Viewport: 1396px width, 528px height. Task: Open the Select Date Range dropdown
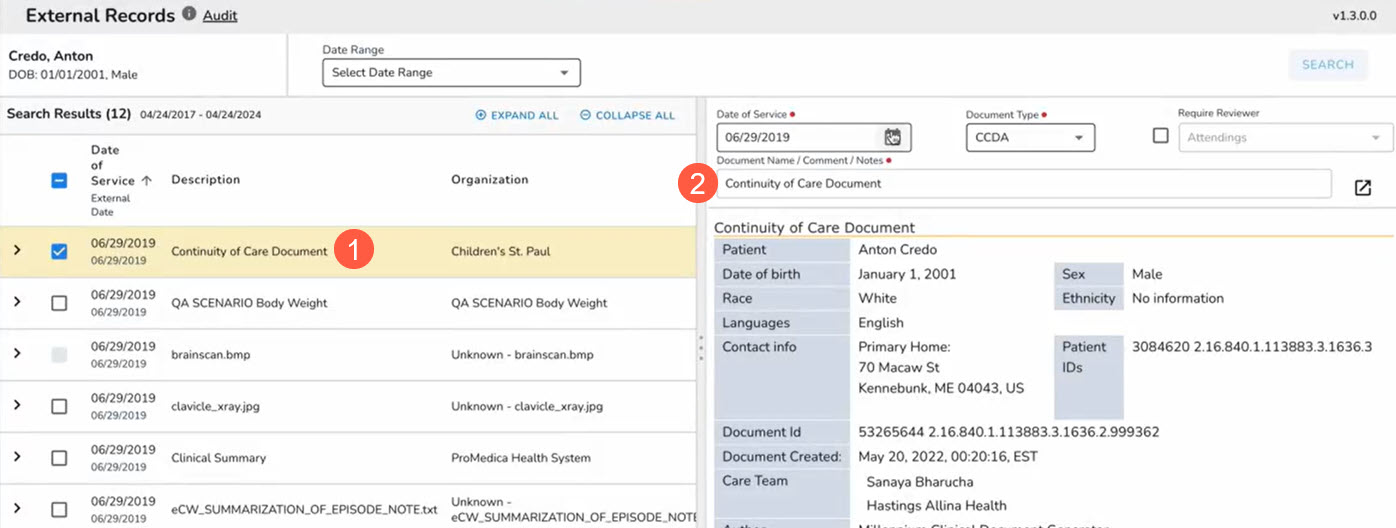click(451, 73)
